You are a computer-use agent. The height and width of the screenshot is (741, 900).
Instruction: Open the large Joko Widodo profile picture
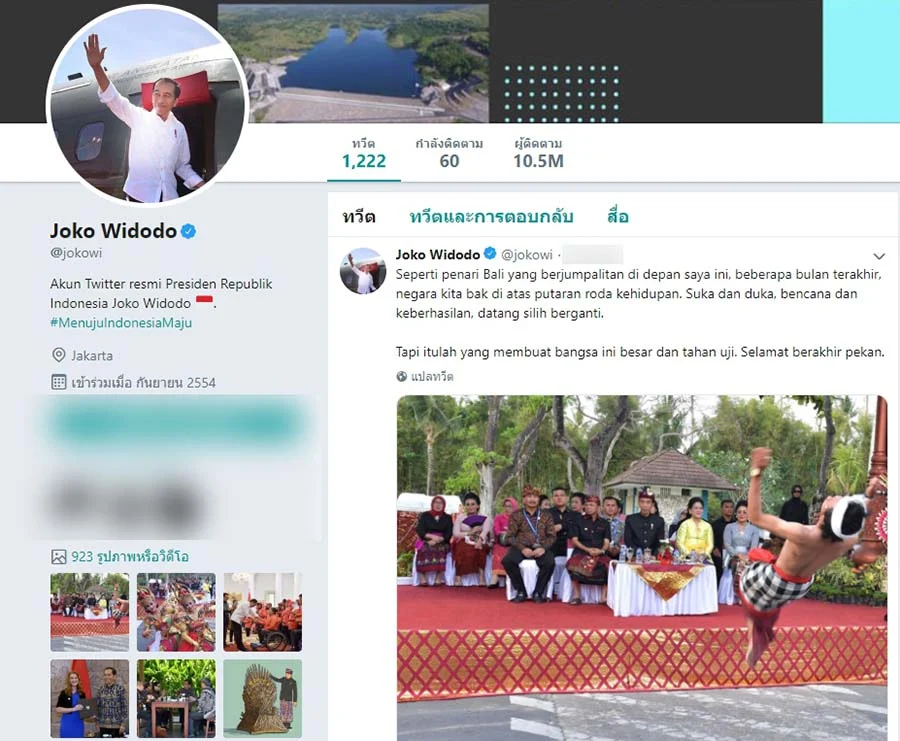click(x=148, y=104)
